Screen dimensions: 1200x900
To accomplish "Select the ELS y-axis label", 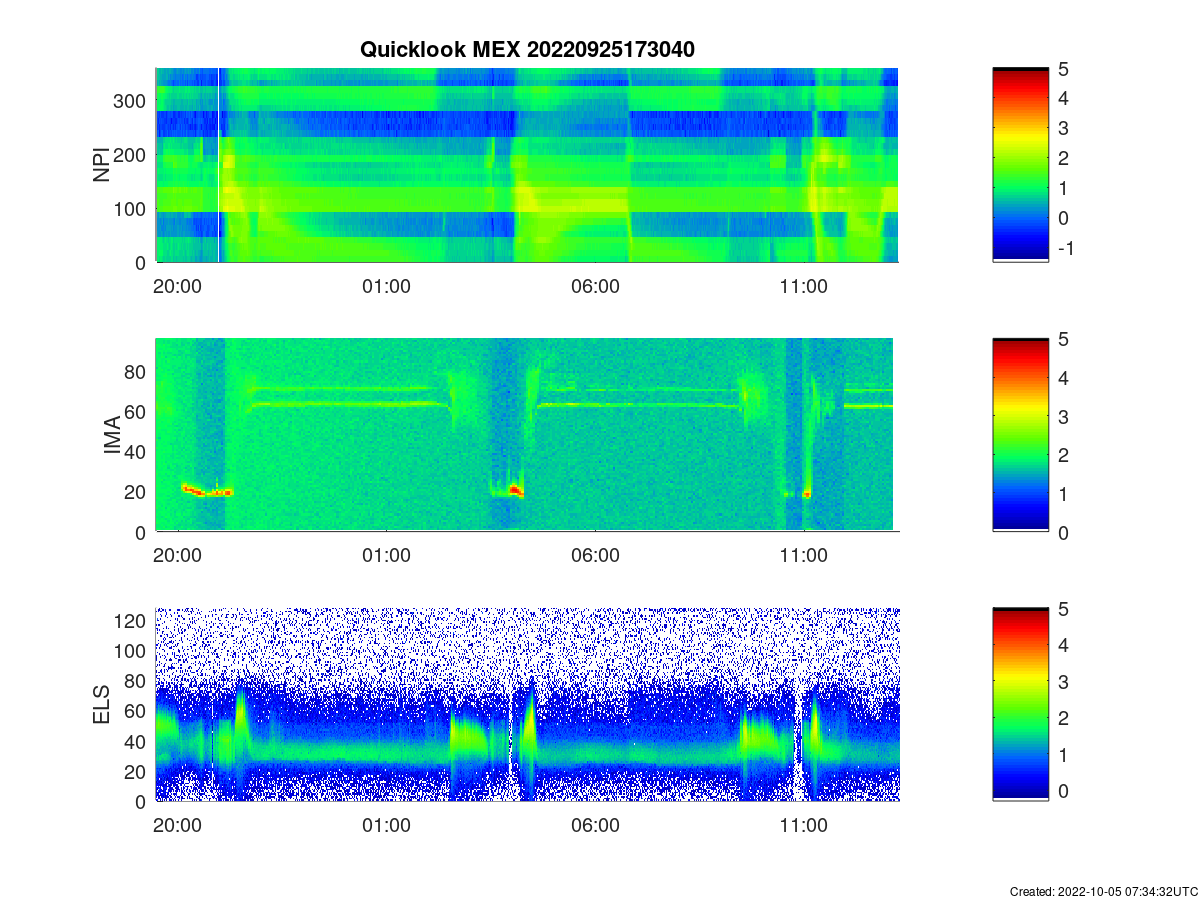I will [102, 704].
